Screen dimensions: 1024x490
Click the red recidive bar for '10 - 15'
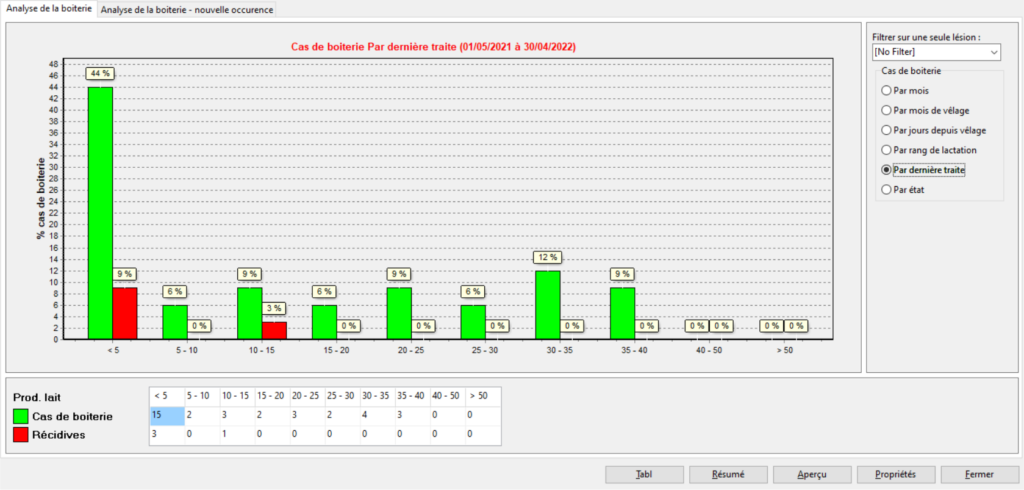coord(275,330)
